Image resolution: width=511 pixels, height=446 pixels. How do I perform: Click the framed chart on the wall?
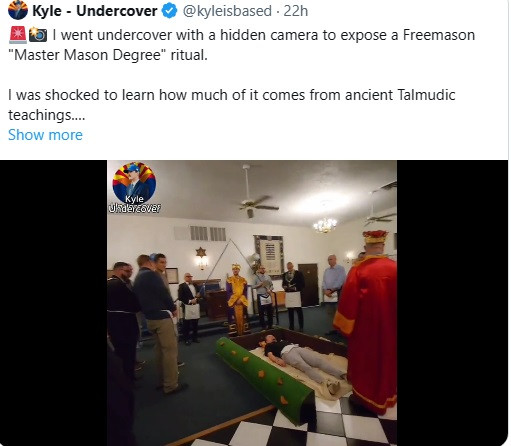[x=269, y=256]
